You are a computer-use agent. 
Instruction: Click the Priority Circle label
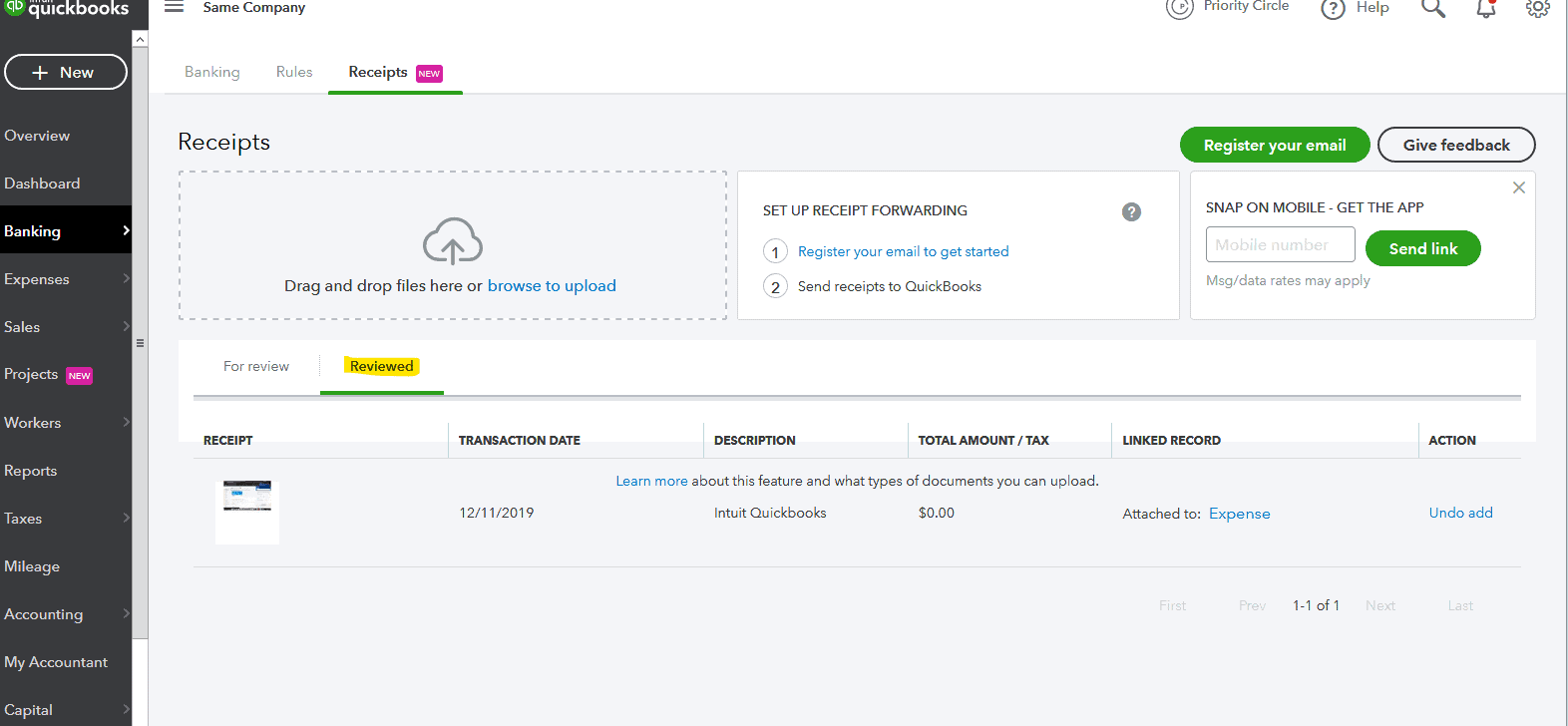point(1246,6)
